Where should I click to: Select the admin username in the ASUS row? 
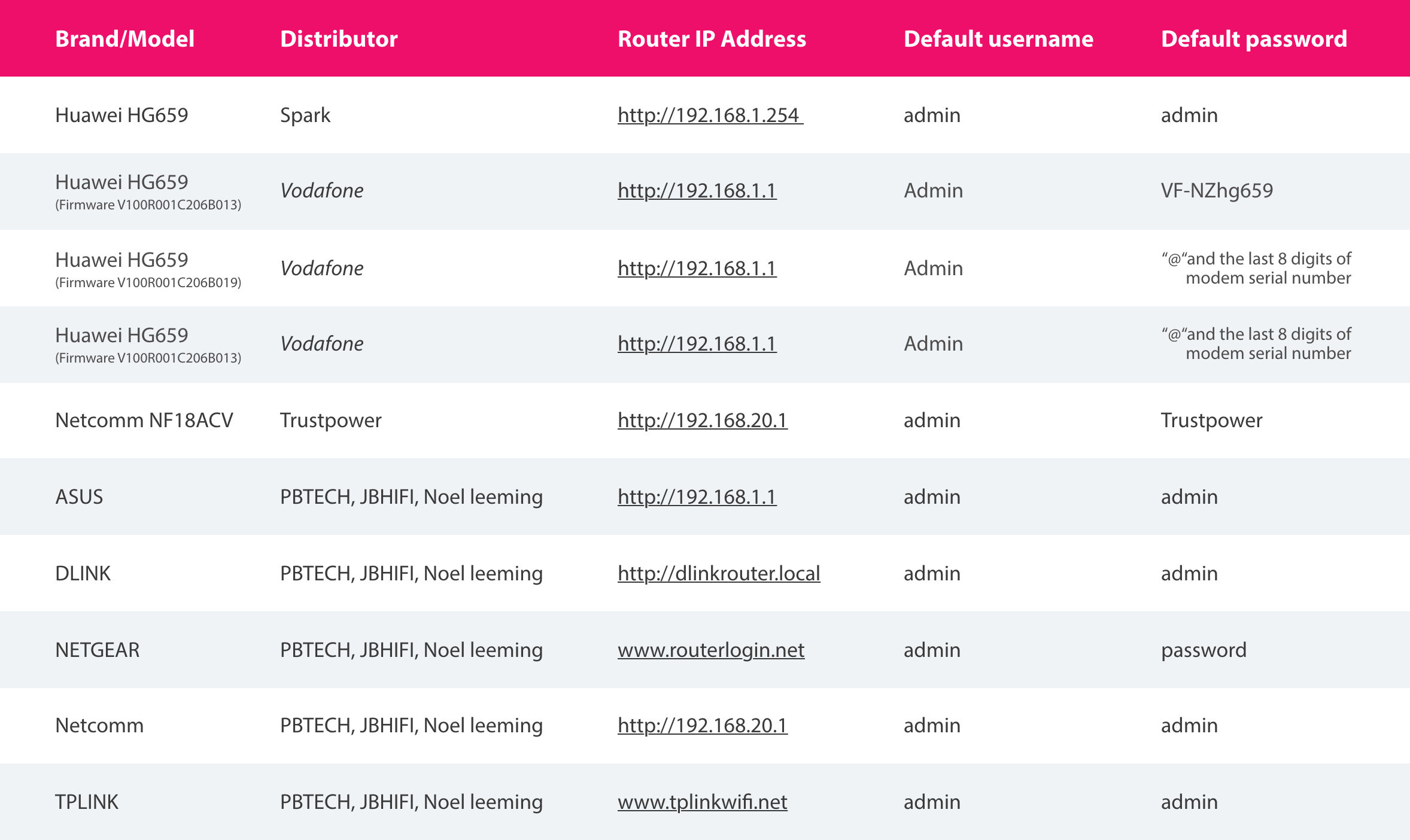[x=932, y=497]
